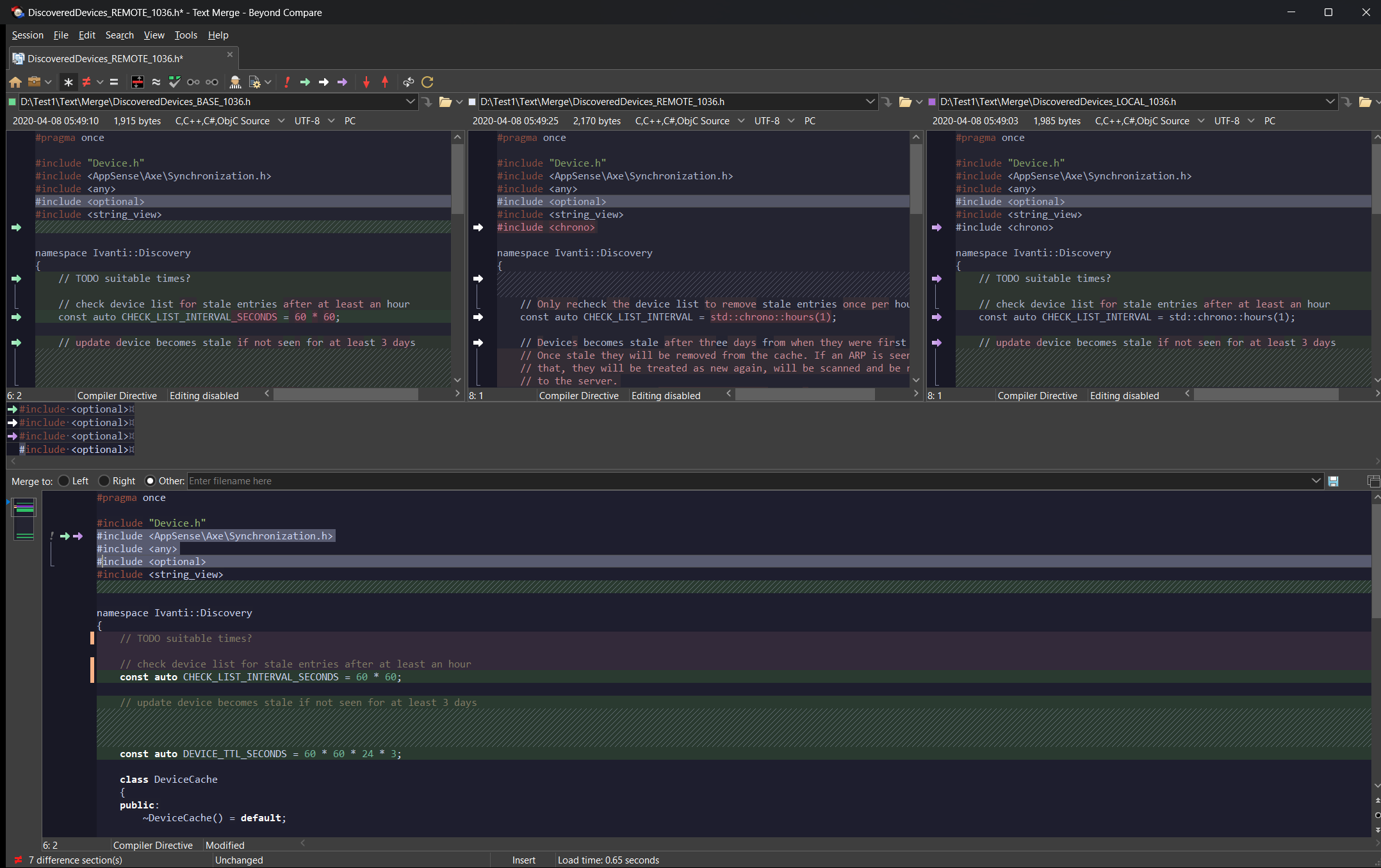Take left with green arrow toolbar icon

coord(306,82)
